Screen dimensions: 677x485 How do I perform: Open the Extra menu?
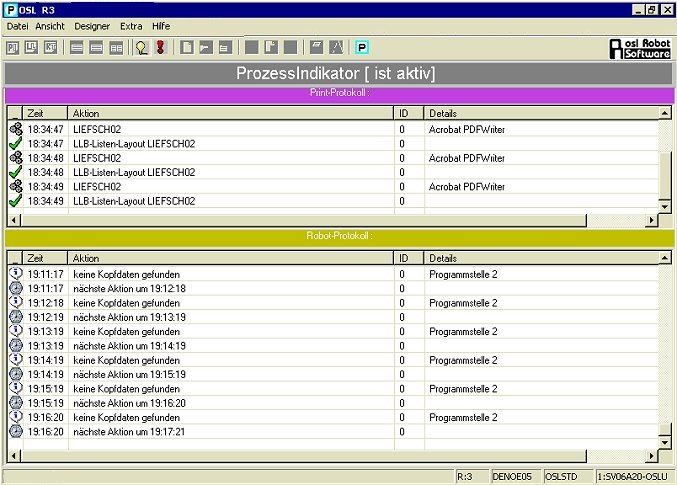click(x=131, y=26)
